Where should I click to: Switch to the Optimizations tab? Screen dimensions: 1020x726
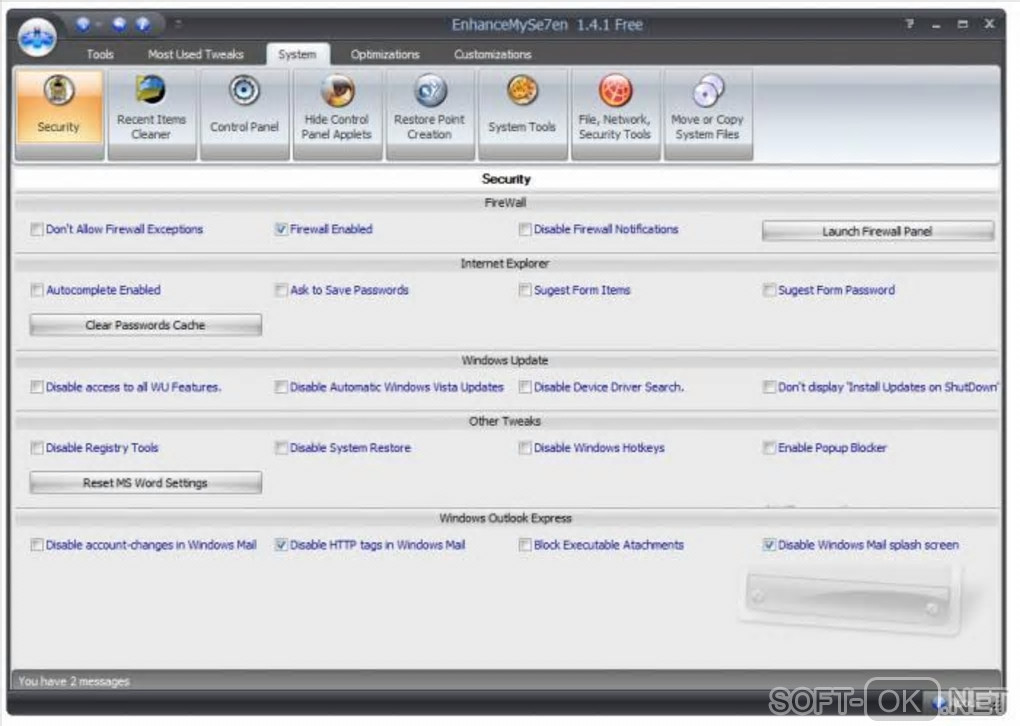(x=385, y=54)
